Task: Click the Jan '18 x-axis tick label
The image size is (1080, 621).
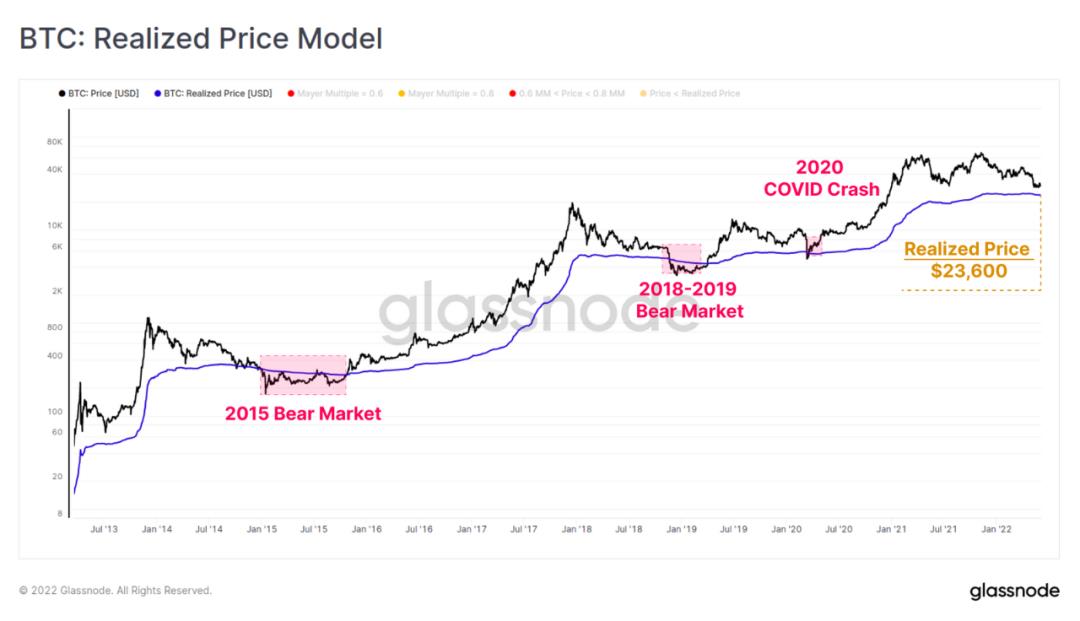Action: click(x=577, y=529)
